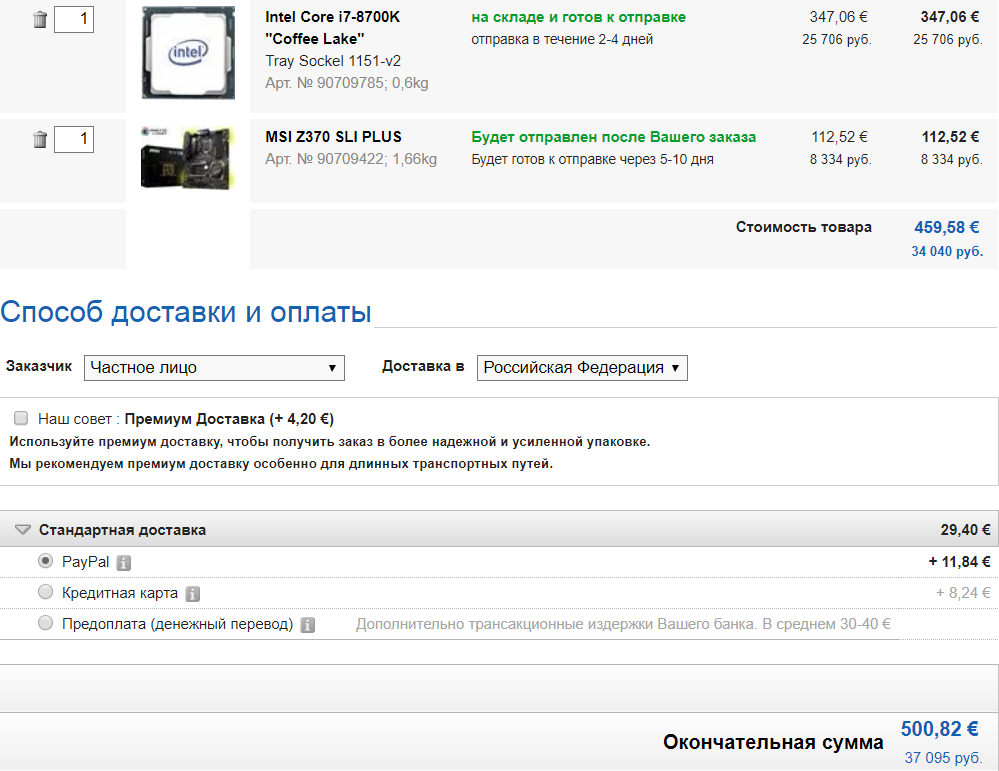Select Предоплата (денежный перевод) option
The height and width of the screenshot is (771, 999).
[45, 623]
